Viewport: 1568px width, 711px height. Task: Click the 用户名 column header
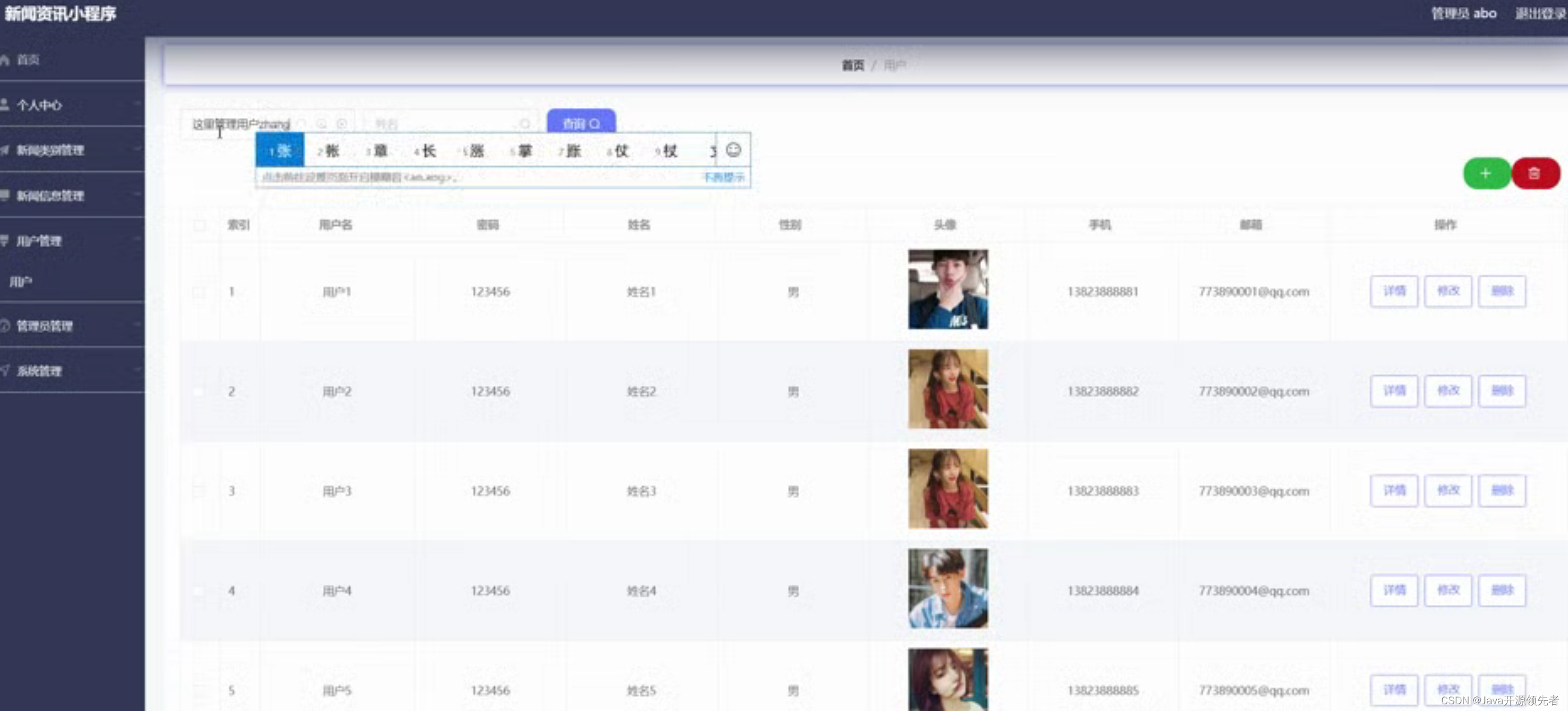coord(335,225)
